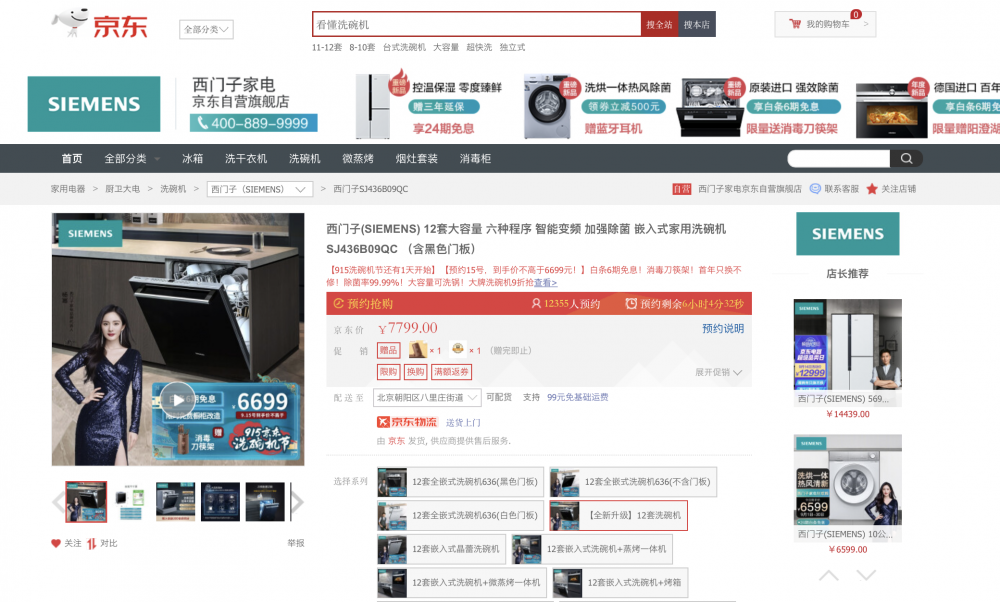1000x602 pixels.
Task: Expand the 西门子 (SIEMENS) breadcrumb dropdown
Action: 260,189
